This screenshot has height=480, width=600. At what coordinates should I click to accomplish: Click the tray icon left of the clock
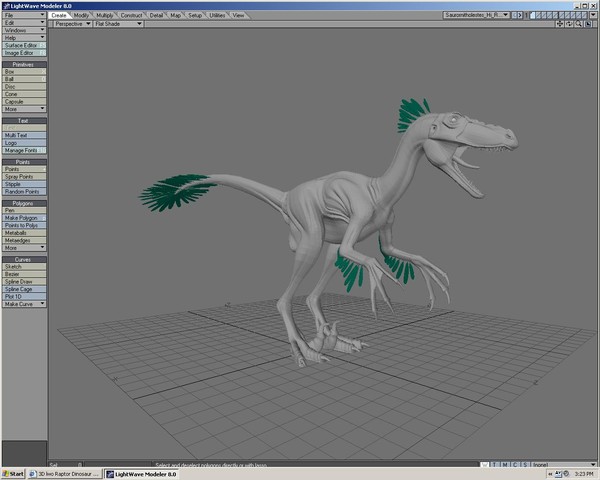[x=566, y=473]
